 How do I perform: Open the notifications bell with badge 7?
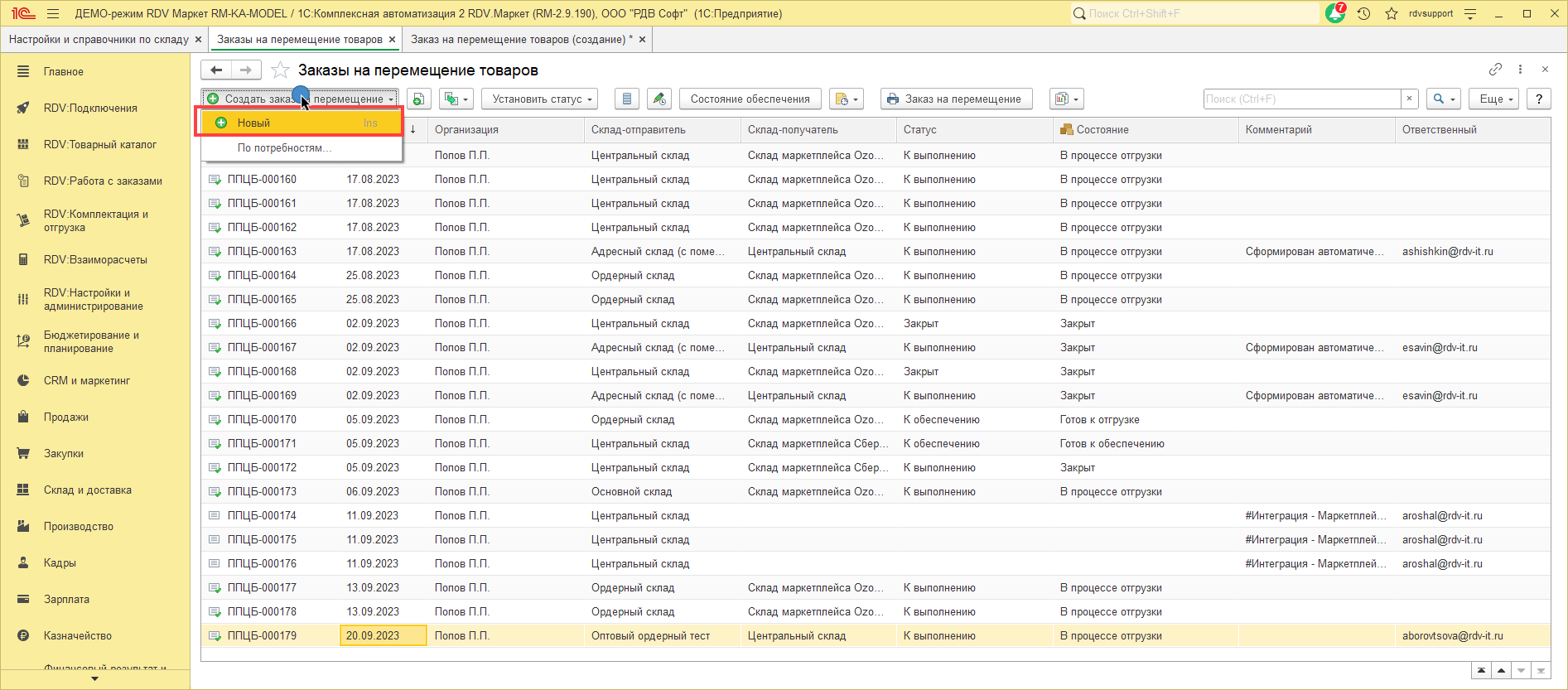pos(1334,14)
